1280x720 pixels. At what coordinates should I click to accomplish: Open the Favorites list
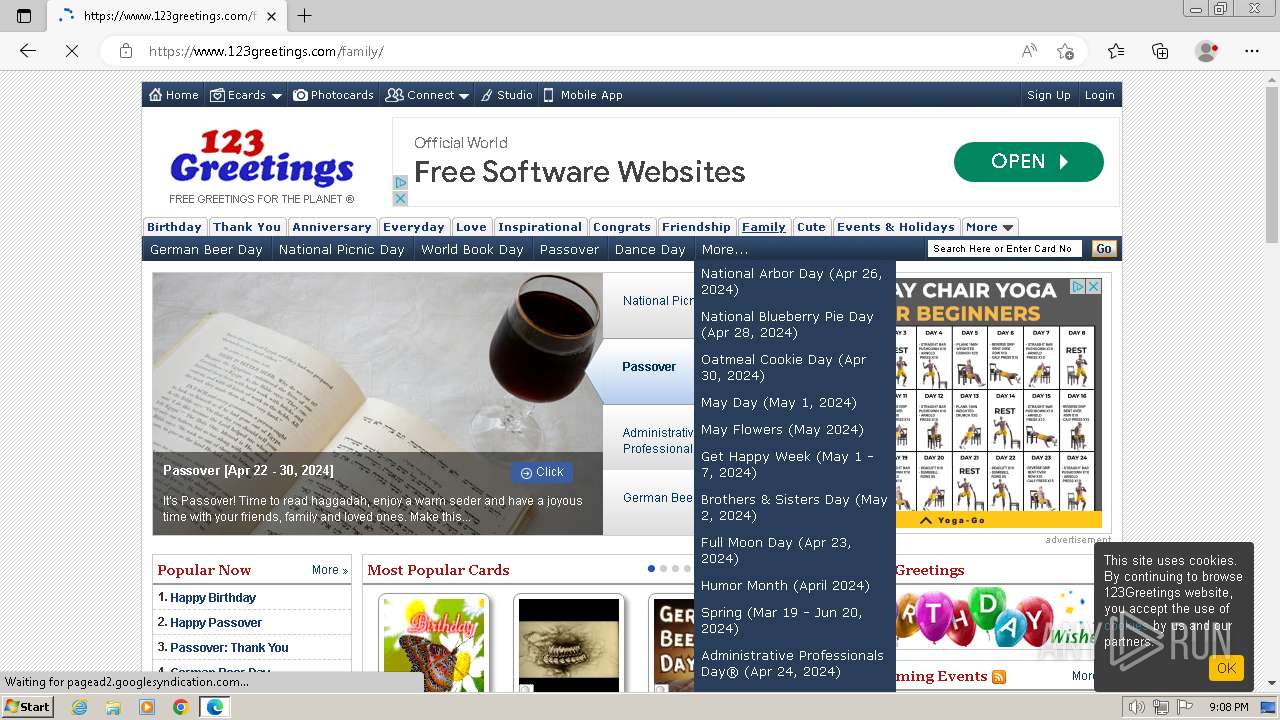click(1116, 51)
